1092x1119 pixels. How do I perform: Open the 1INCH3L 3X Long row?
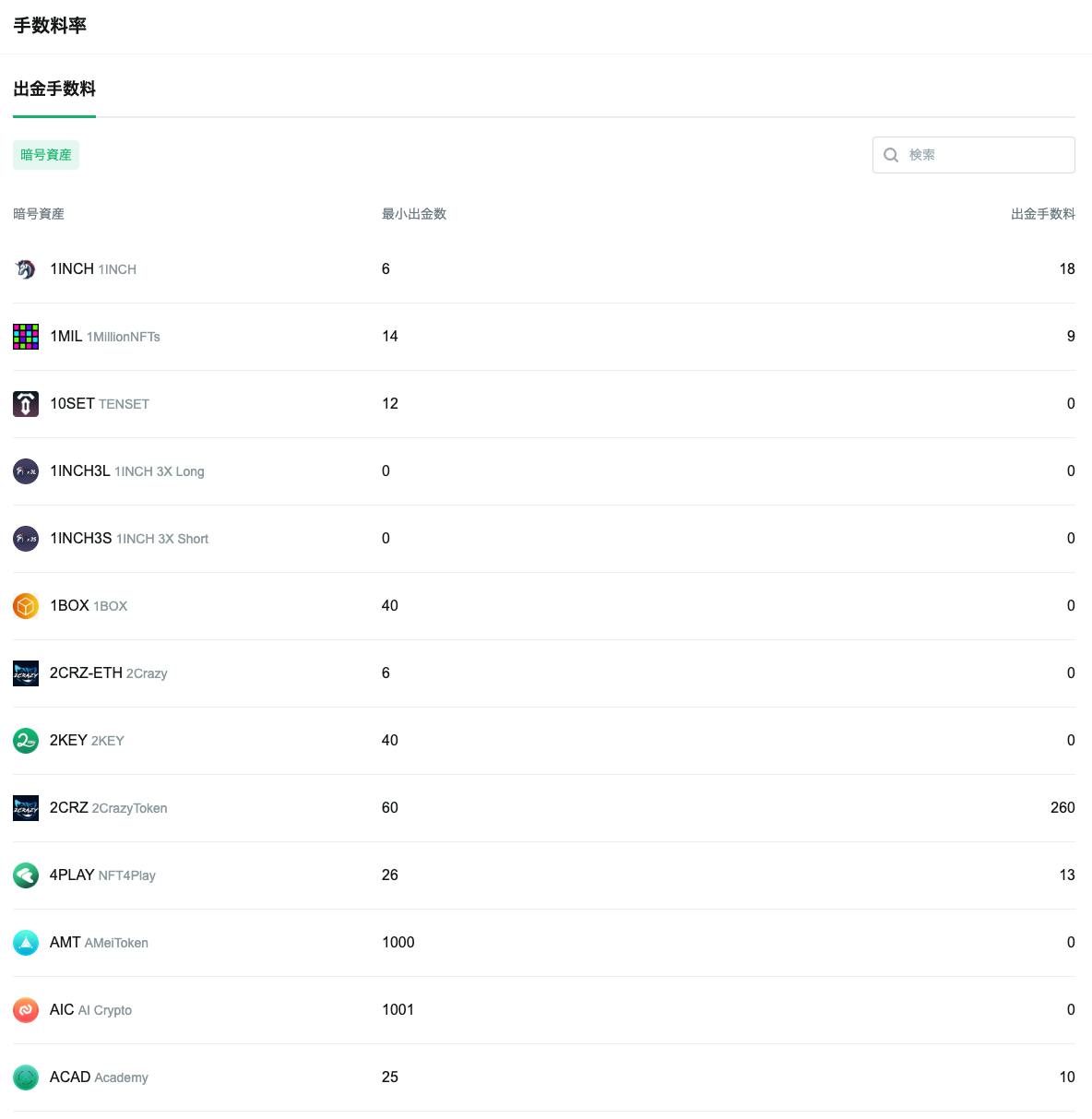(544, 471)
